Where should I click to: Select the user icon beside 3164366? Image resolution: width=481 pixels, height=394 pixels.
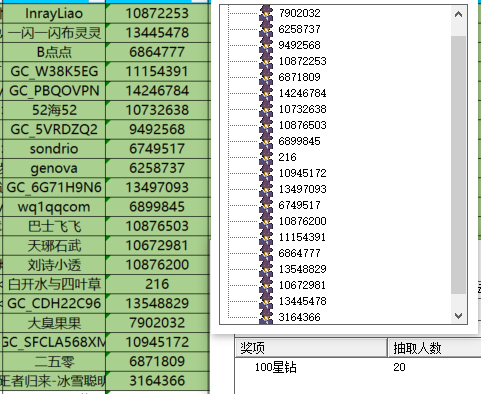(x=266, y=317)
